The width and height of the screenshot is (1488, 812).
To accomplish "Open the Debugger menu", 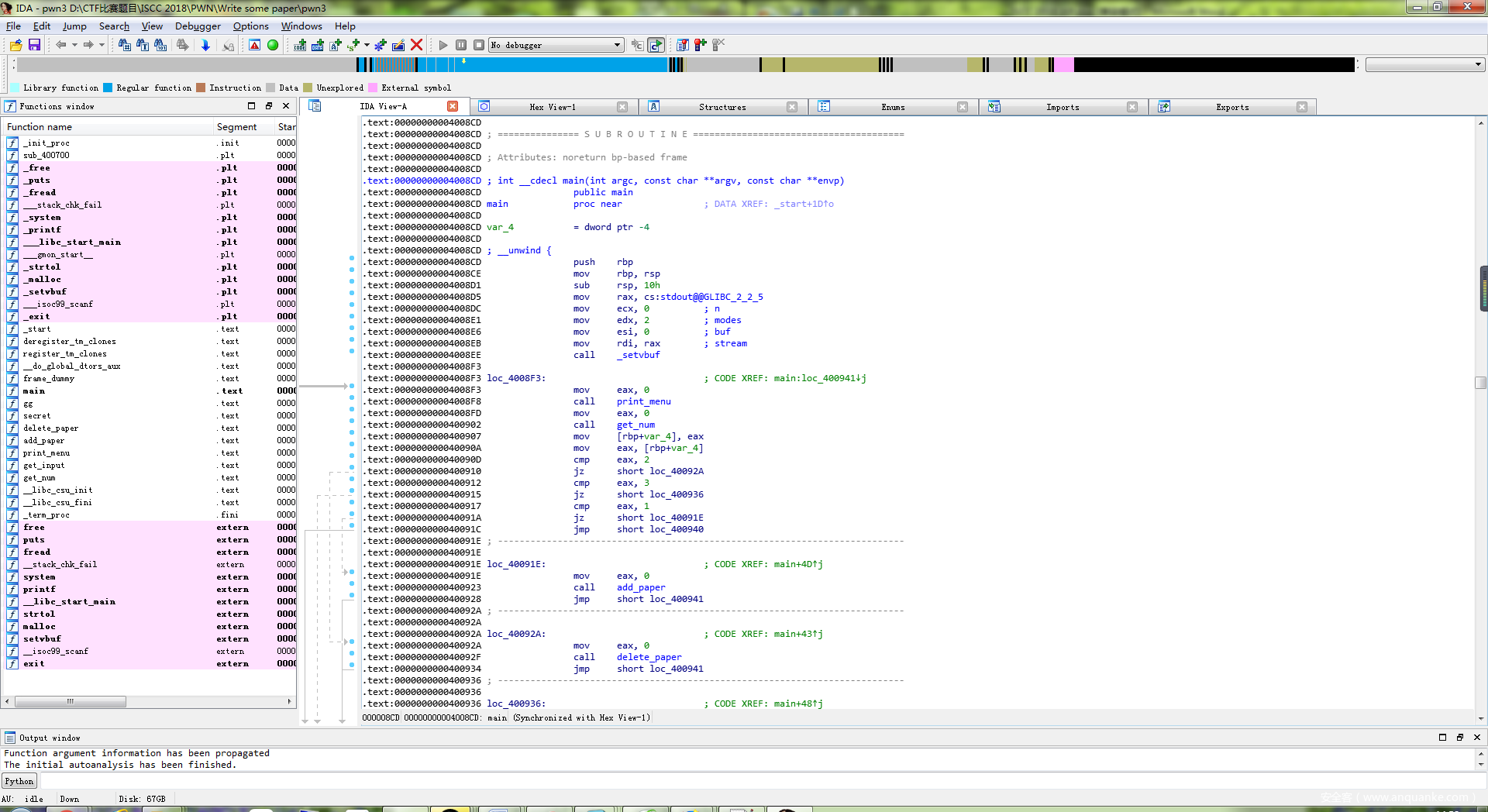I will pos(198,26).
